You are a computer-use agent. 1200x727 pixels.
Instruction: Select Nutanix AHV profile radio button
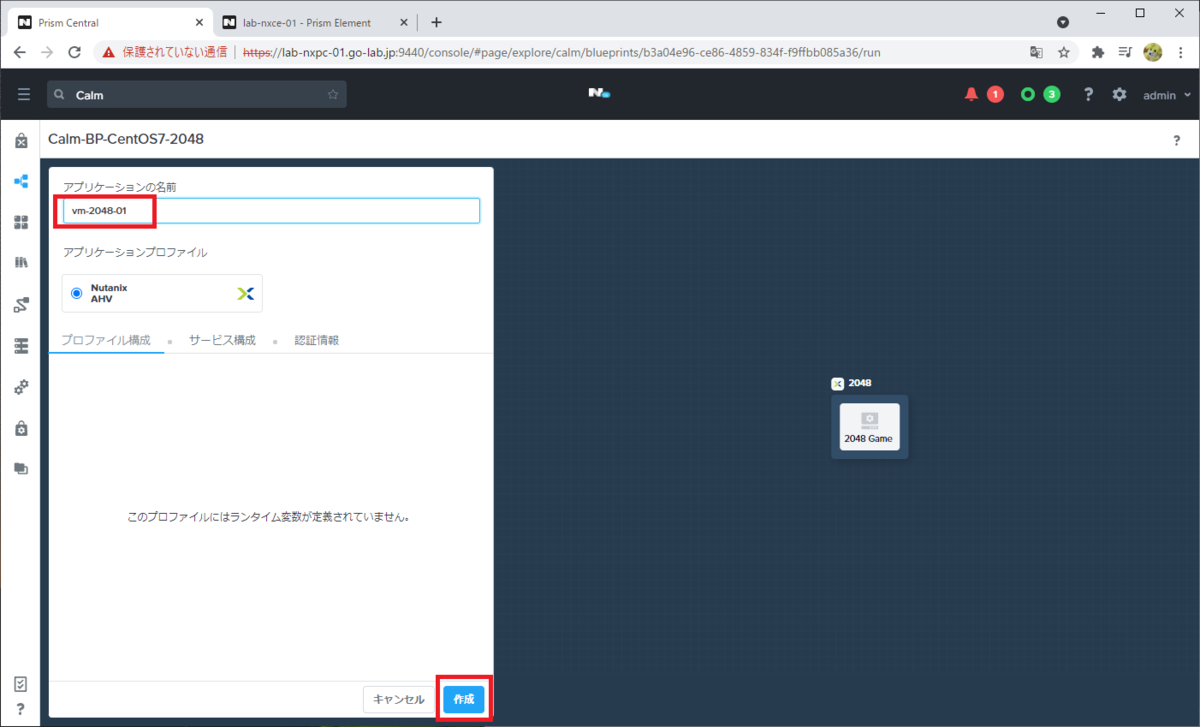(x=77, y=294)
